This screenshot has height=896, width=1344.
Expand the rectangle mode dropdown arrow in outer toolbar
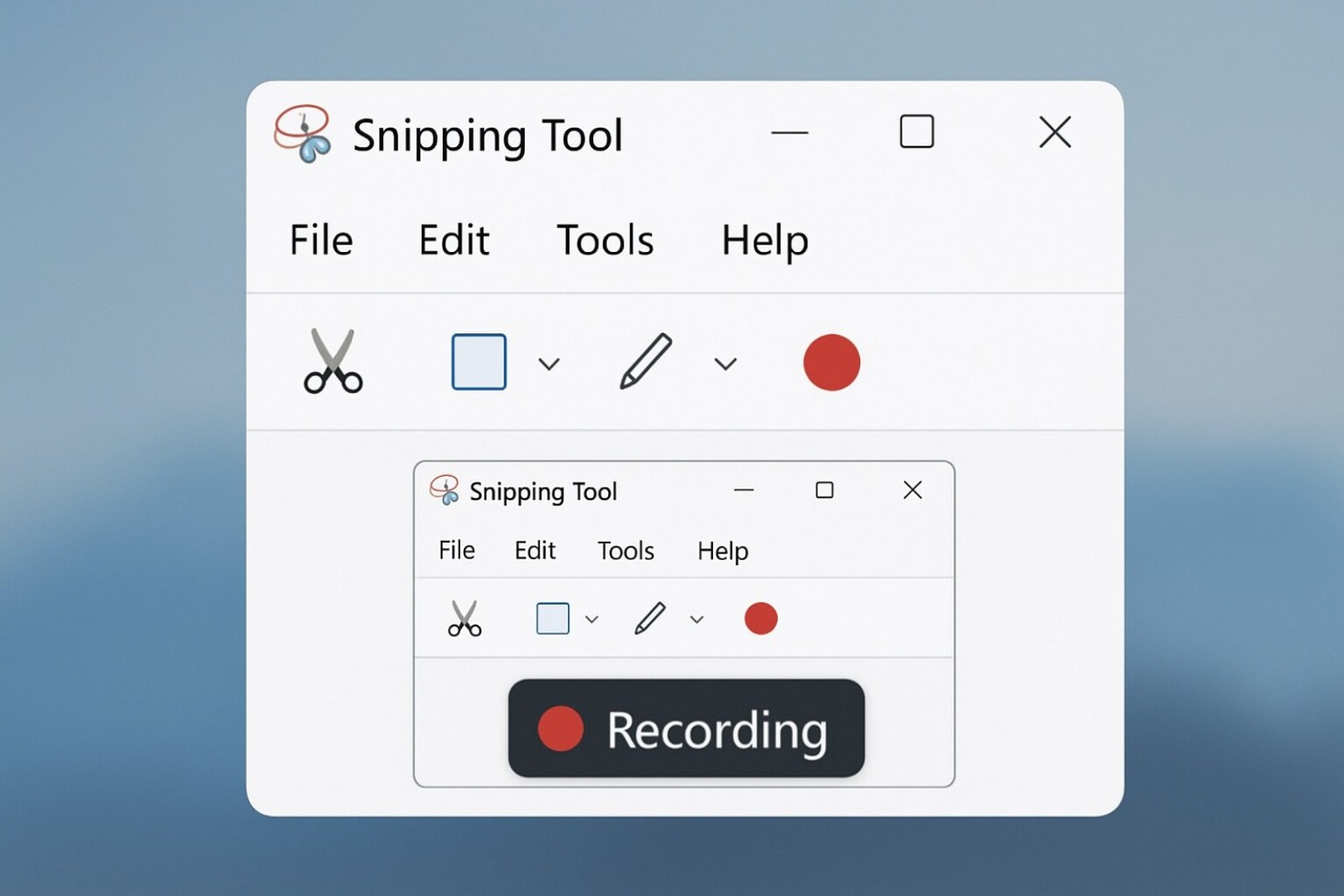coord(549,364)
